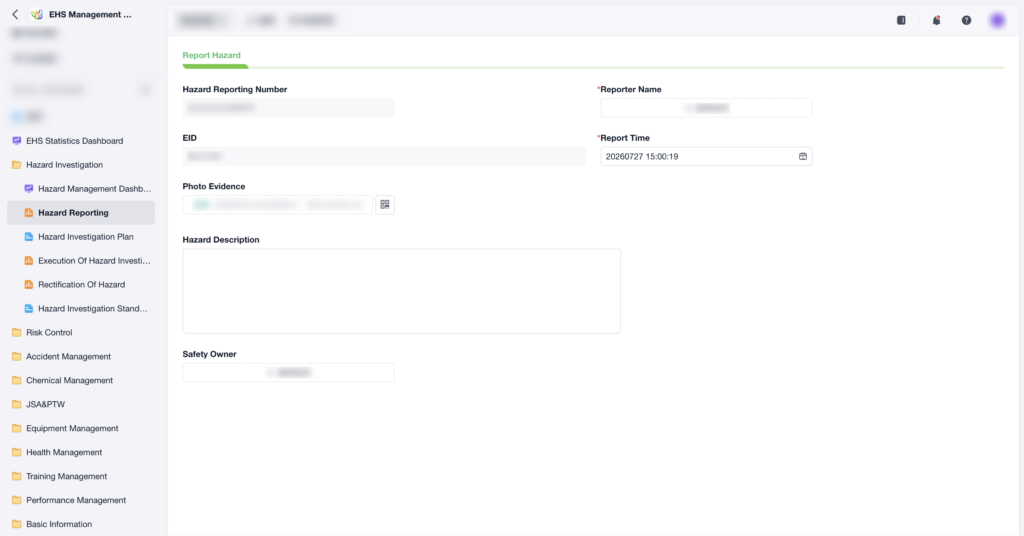This screenshot has width=1024, height=536.
Task: Click the Safety Owner field
Action: [289, 373]
